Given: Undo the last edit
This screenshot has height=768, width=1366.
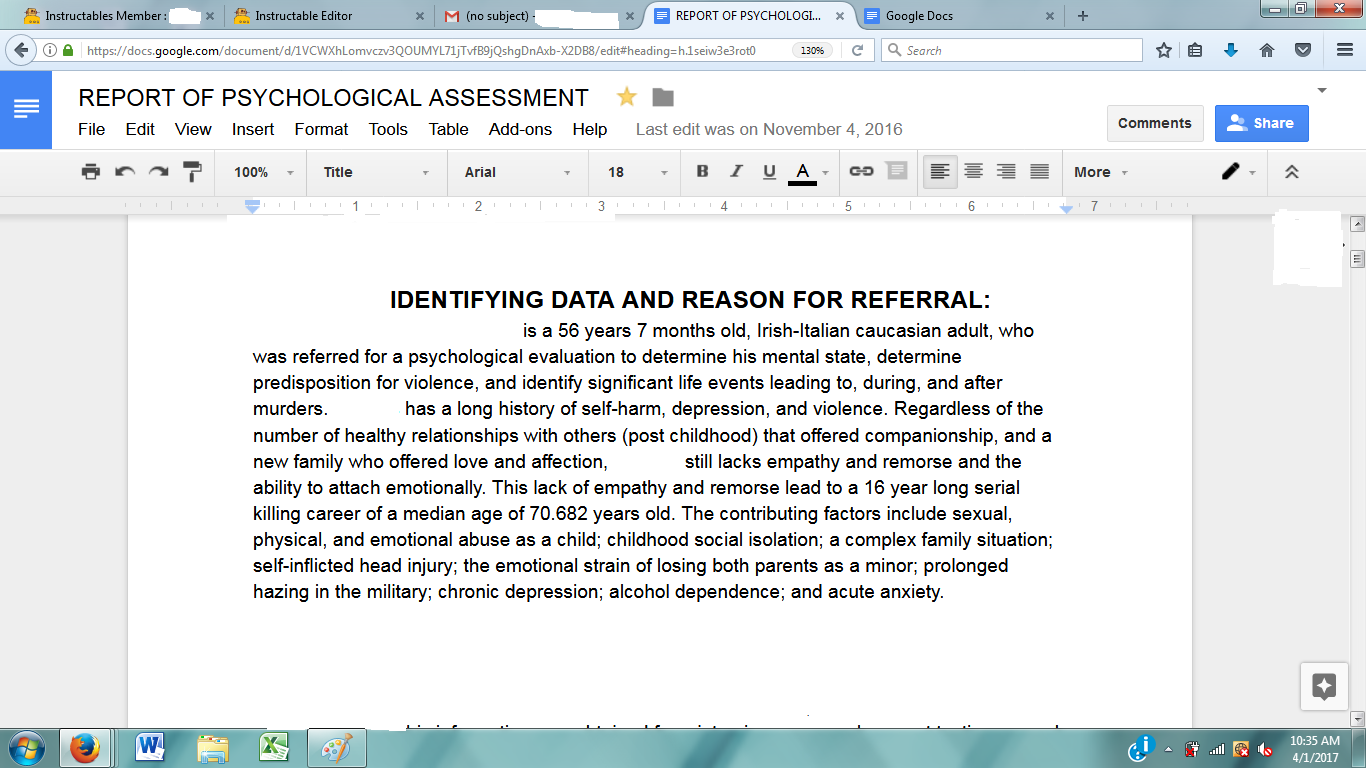Looking at the screenshot, I should (124, 171).
